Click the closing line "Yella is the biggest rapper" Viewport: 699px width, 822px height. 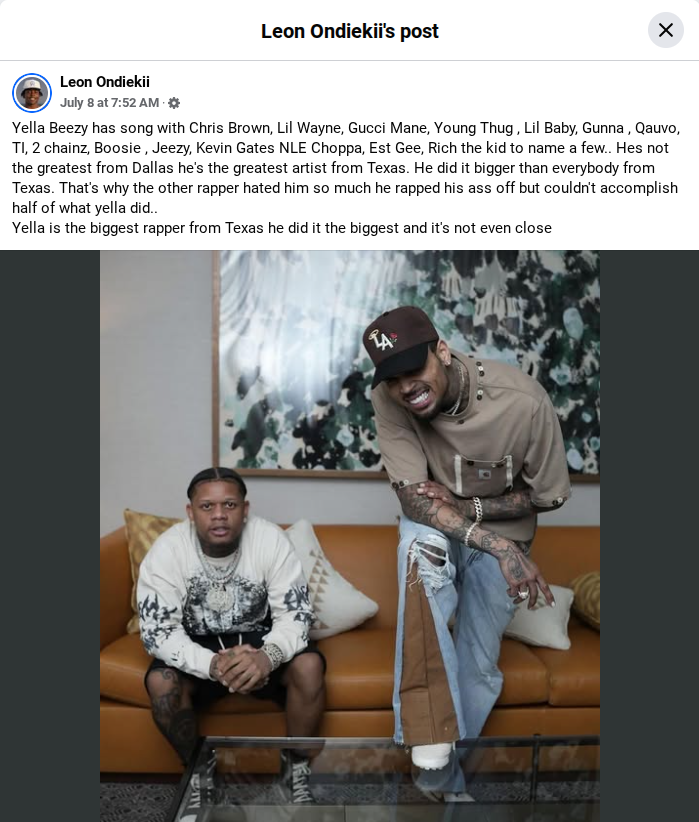[282, 228]
